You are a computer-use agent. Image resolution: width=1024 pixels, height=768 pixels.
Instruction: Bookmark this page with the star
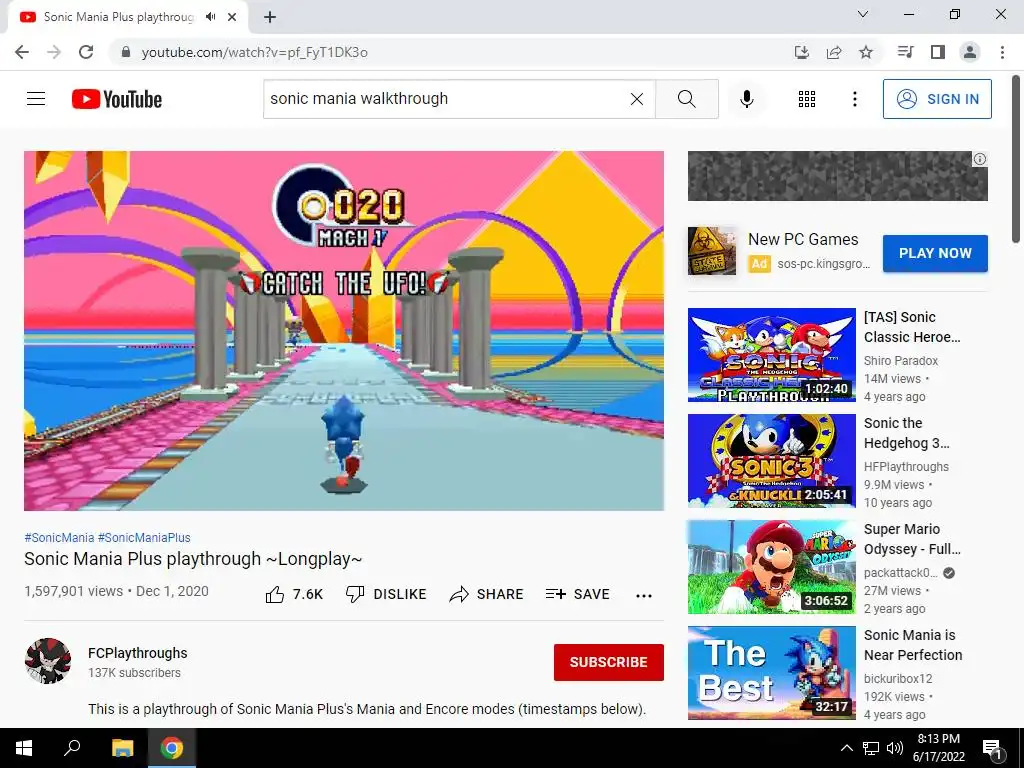click(866, 52)
